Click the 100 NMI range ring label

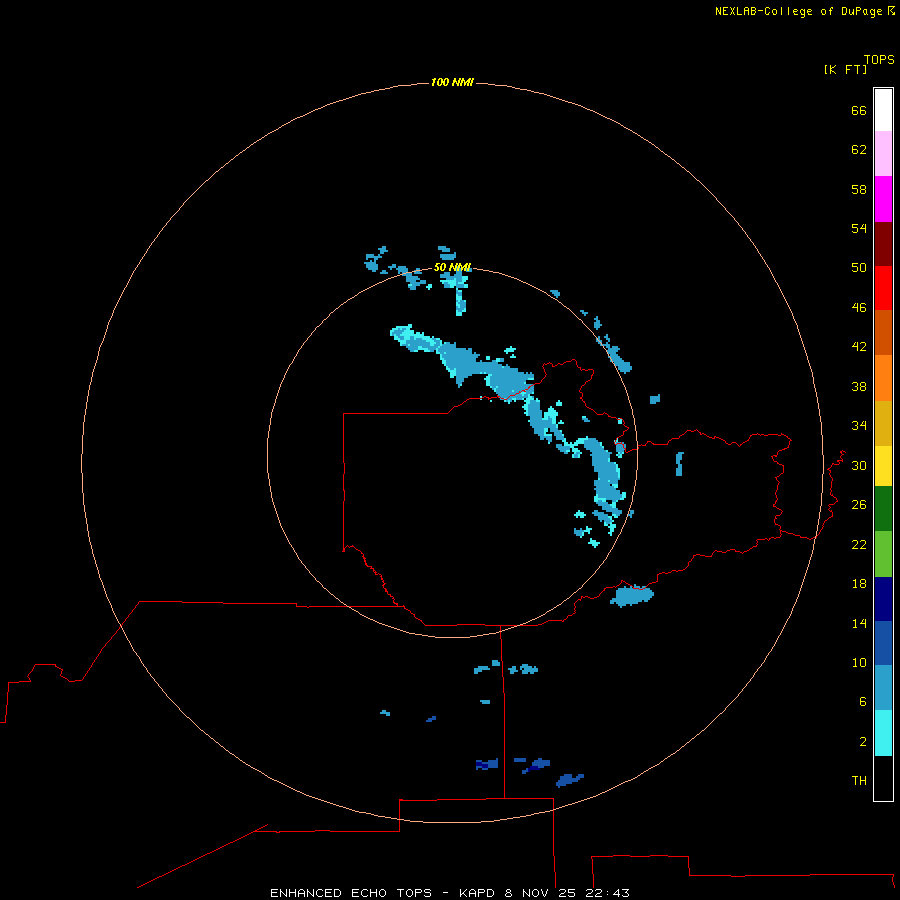(452, 82)
